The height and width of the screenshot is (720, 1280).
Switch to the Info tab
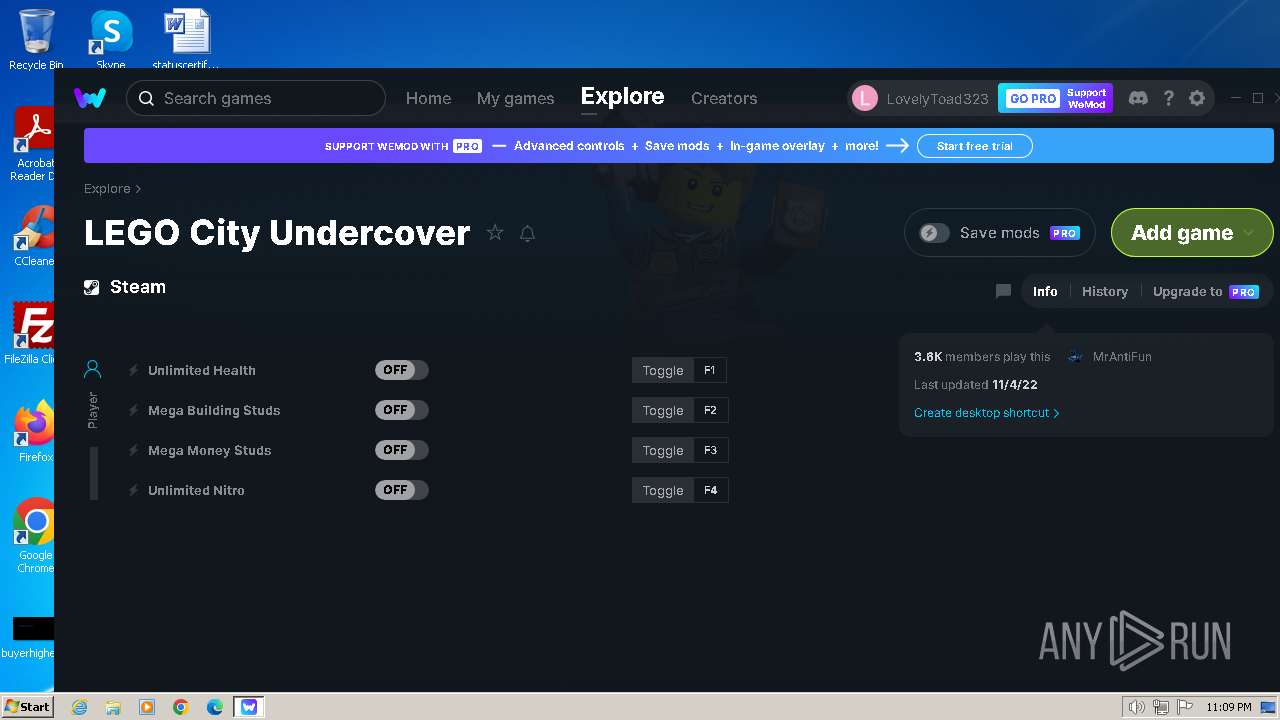1045,291
